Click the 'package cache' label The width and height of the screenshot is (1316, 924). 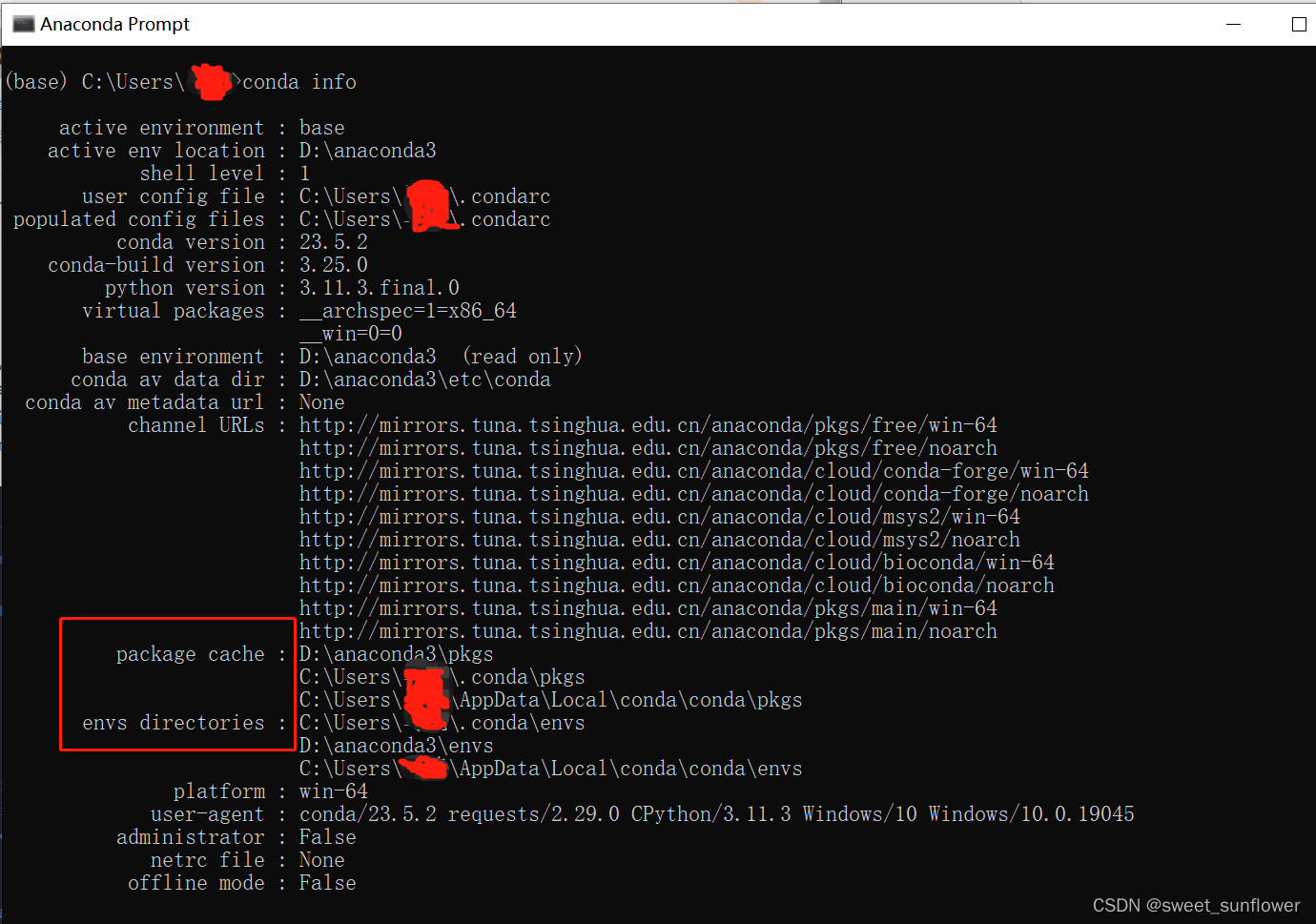[x=190, y=654]
